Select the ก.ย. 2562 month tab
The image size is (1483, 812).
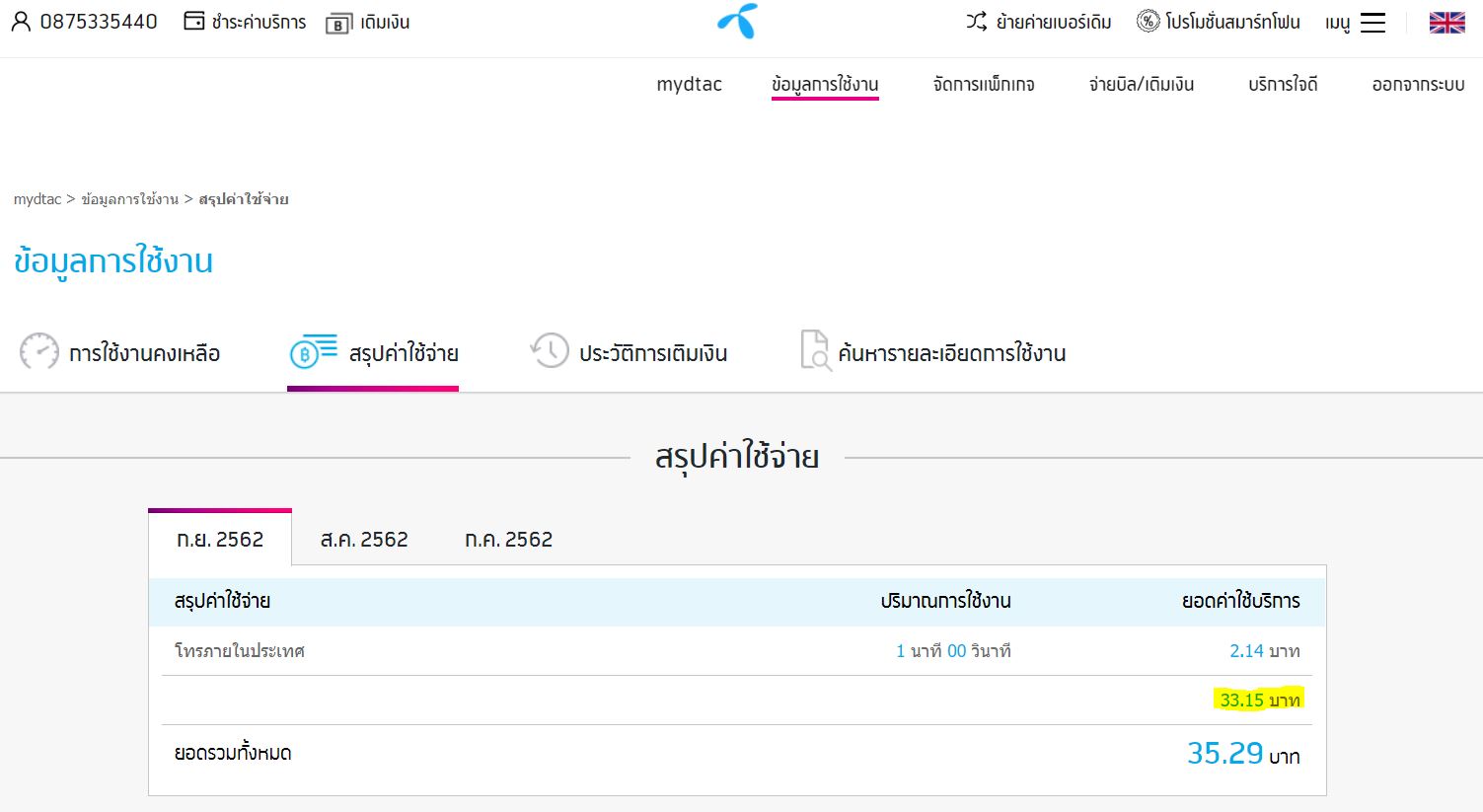tap(220, 539)
